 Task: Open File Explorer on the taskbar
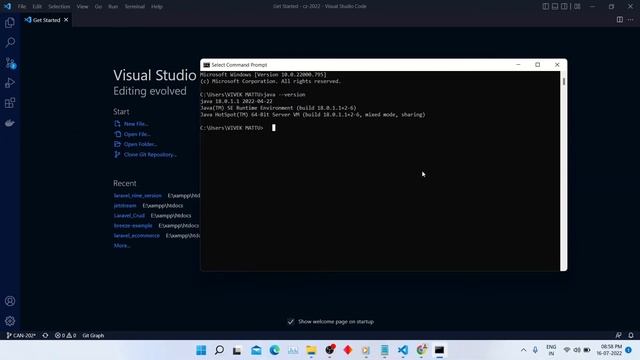pyautogui.click(x=311, y=350)
